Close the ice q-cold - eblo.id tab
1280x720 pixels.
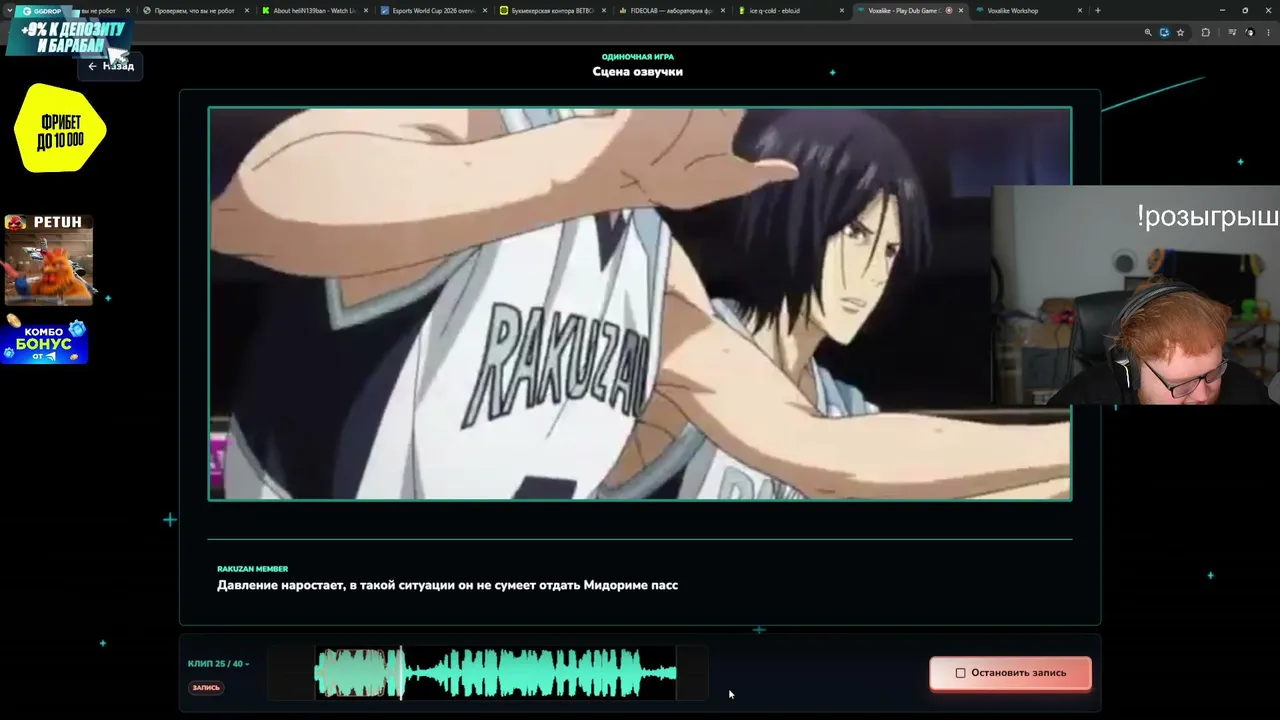(841, 11)
